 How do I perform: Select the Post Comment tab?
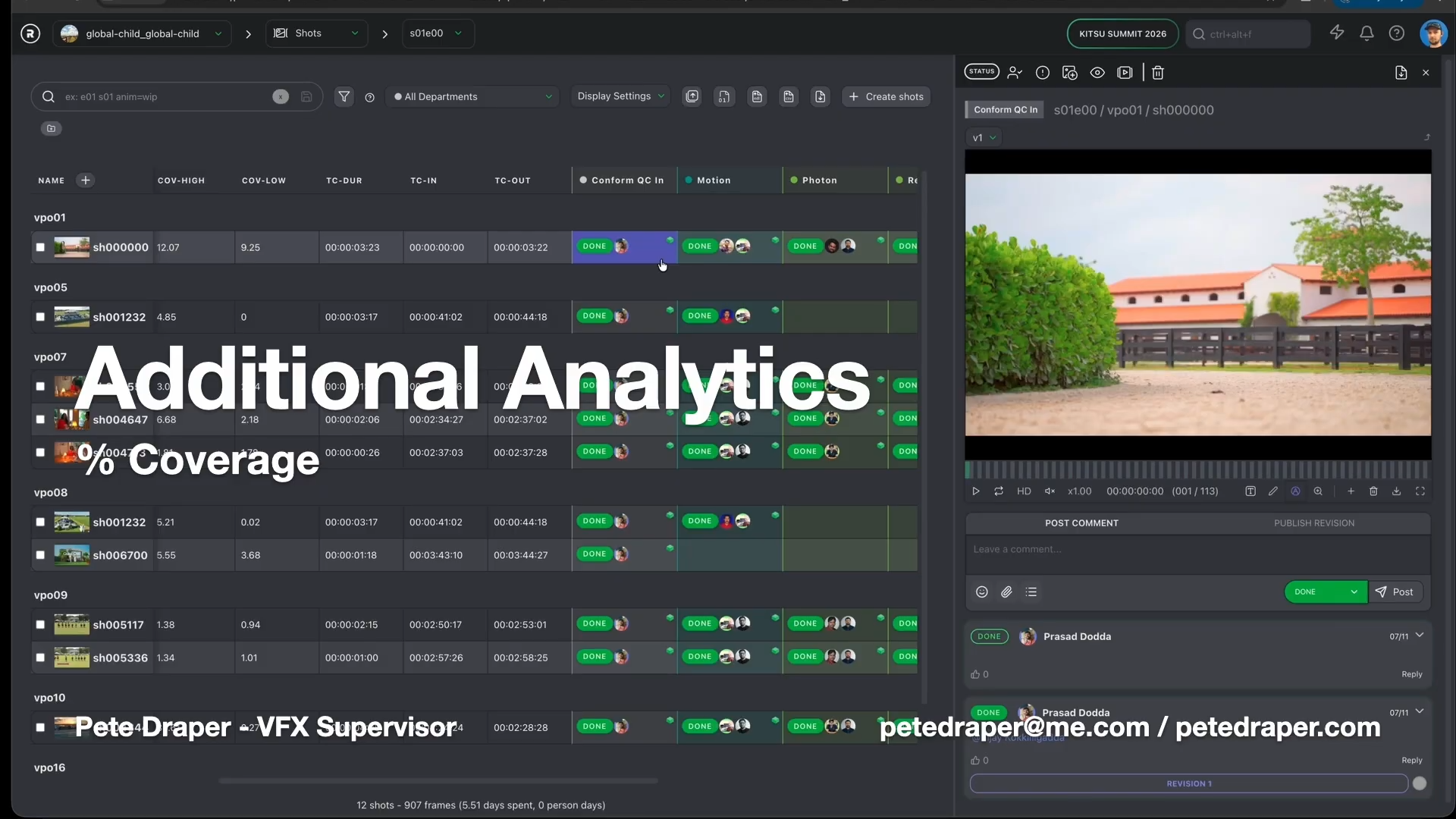[1081, 523]
